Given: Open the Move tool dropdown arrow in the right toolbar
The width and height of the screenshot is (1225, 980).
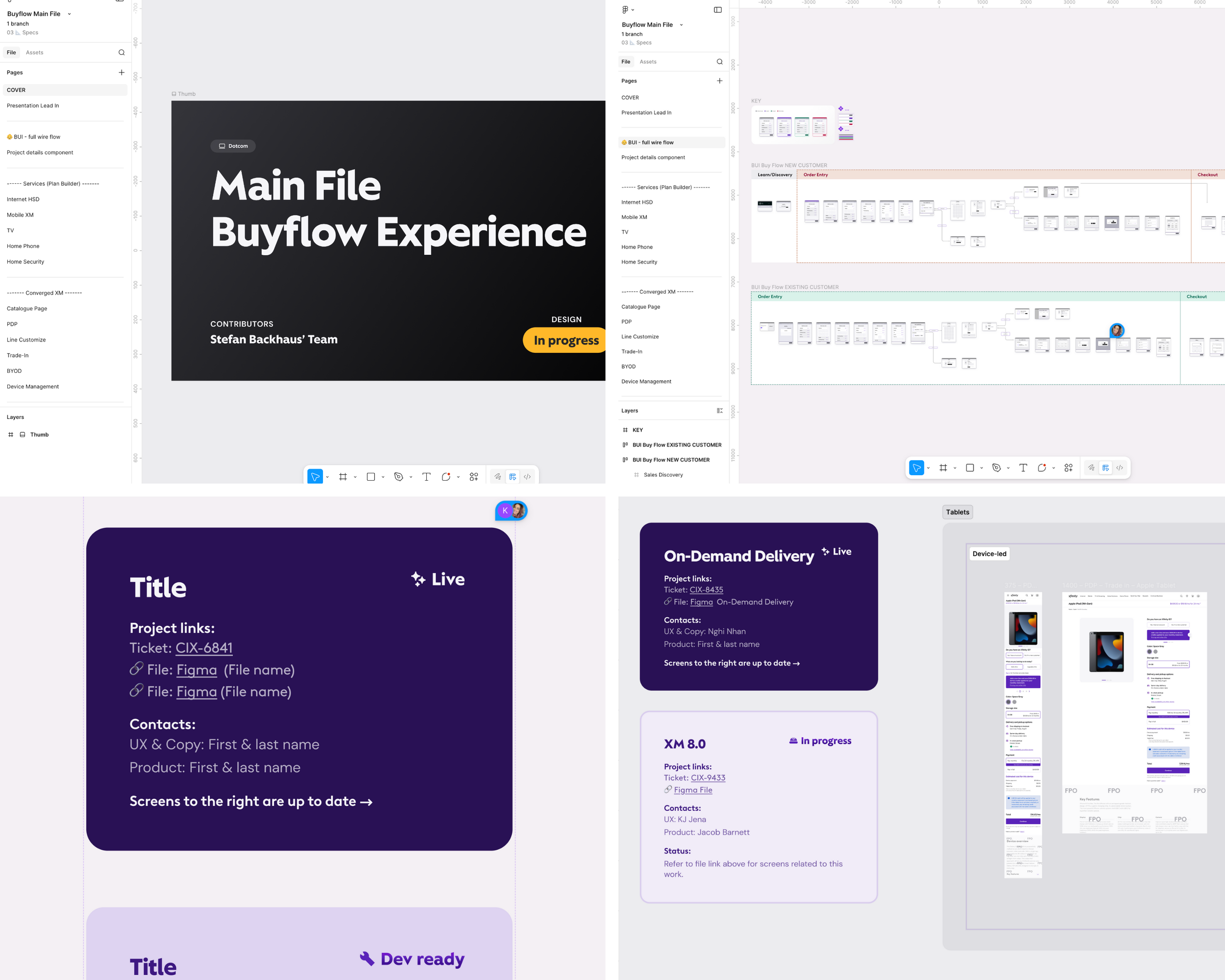Looking at the screenshot, I should pos(929,468).
